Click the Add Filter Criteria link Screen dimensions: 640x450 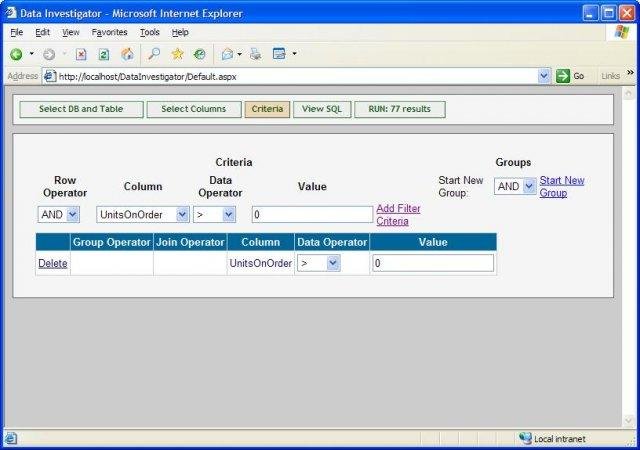point(398,215)
